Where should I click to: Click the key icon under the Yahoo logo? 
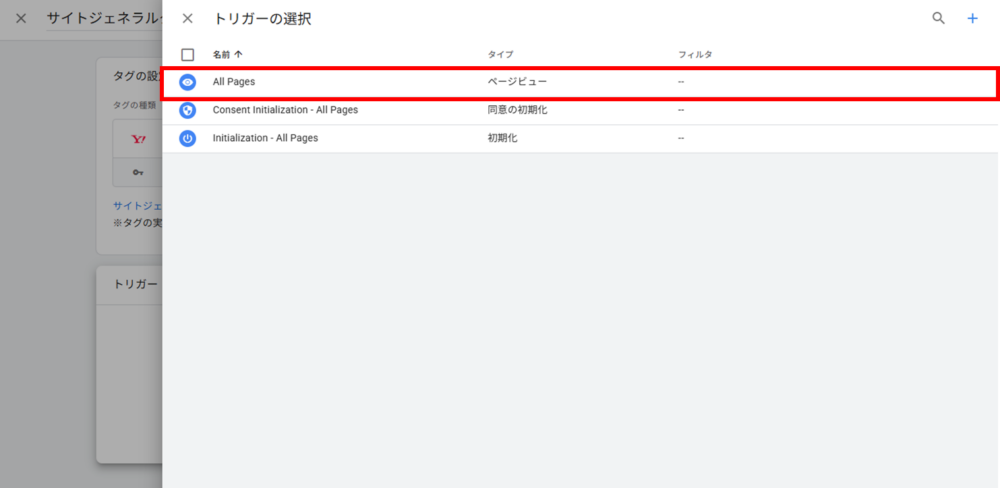pyautogui.click(x=138, y=173)
